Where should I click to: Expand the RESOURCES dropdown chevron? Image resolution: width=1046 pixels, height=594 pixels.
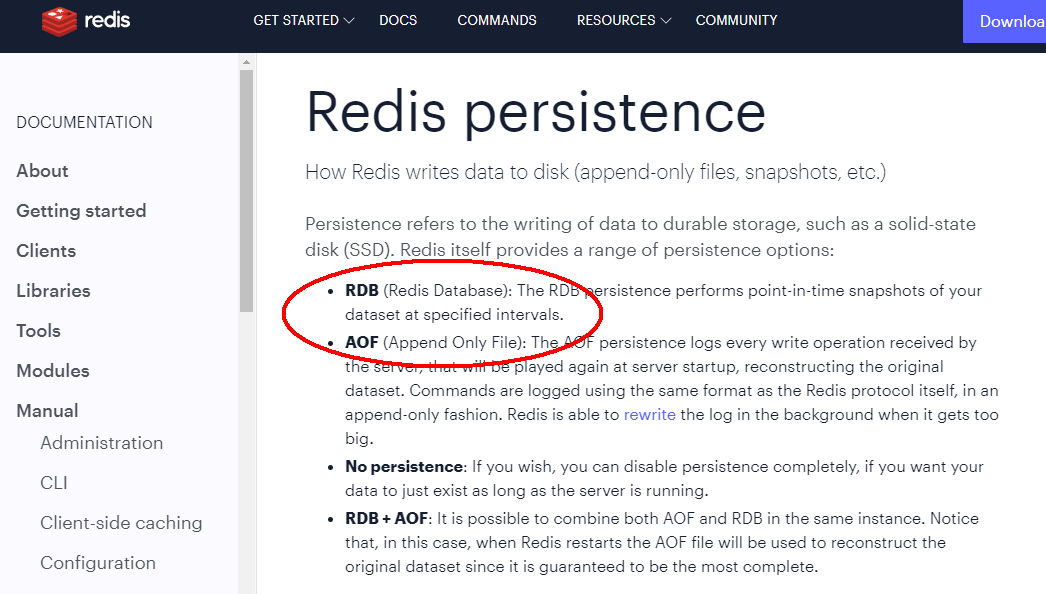pos(666,20)
